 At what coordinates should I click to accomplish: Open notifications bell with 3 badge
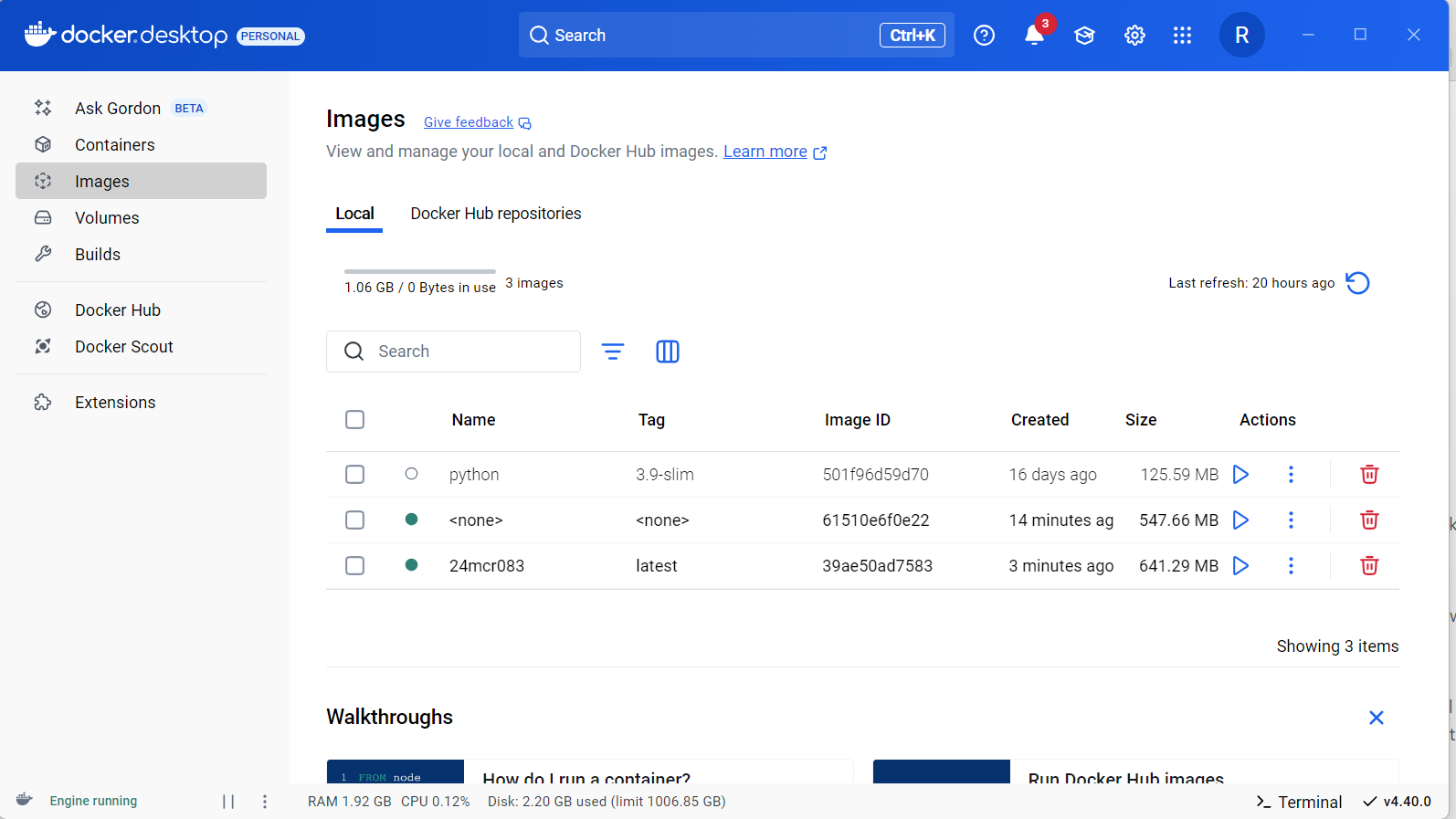point(1035,36)
